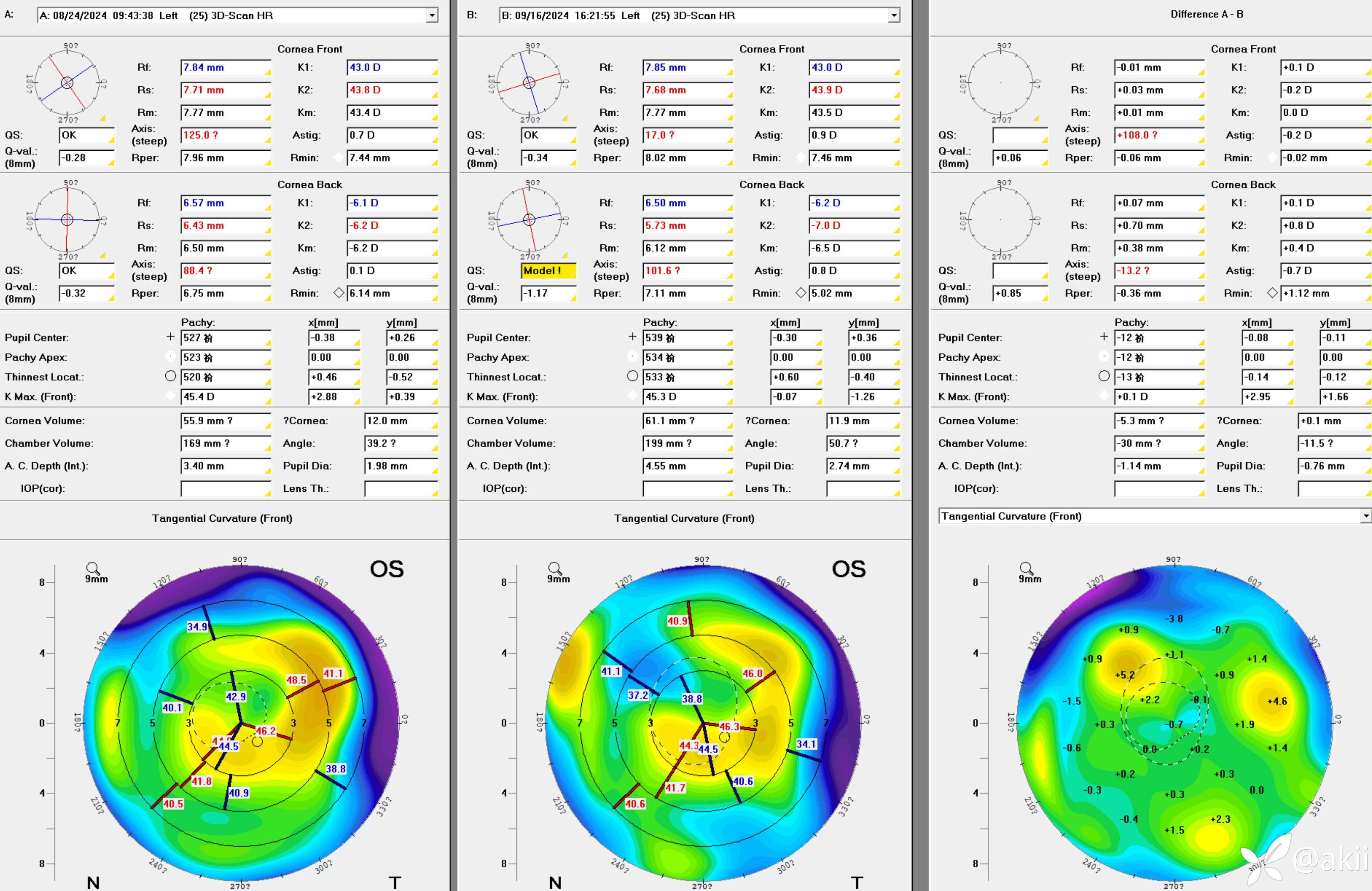Toggle the Thinnest Locat. circle marker in exam A
The image size is (1372, 891).
(170, 376)
